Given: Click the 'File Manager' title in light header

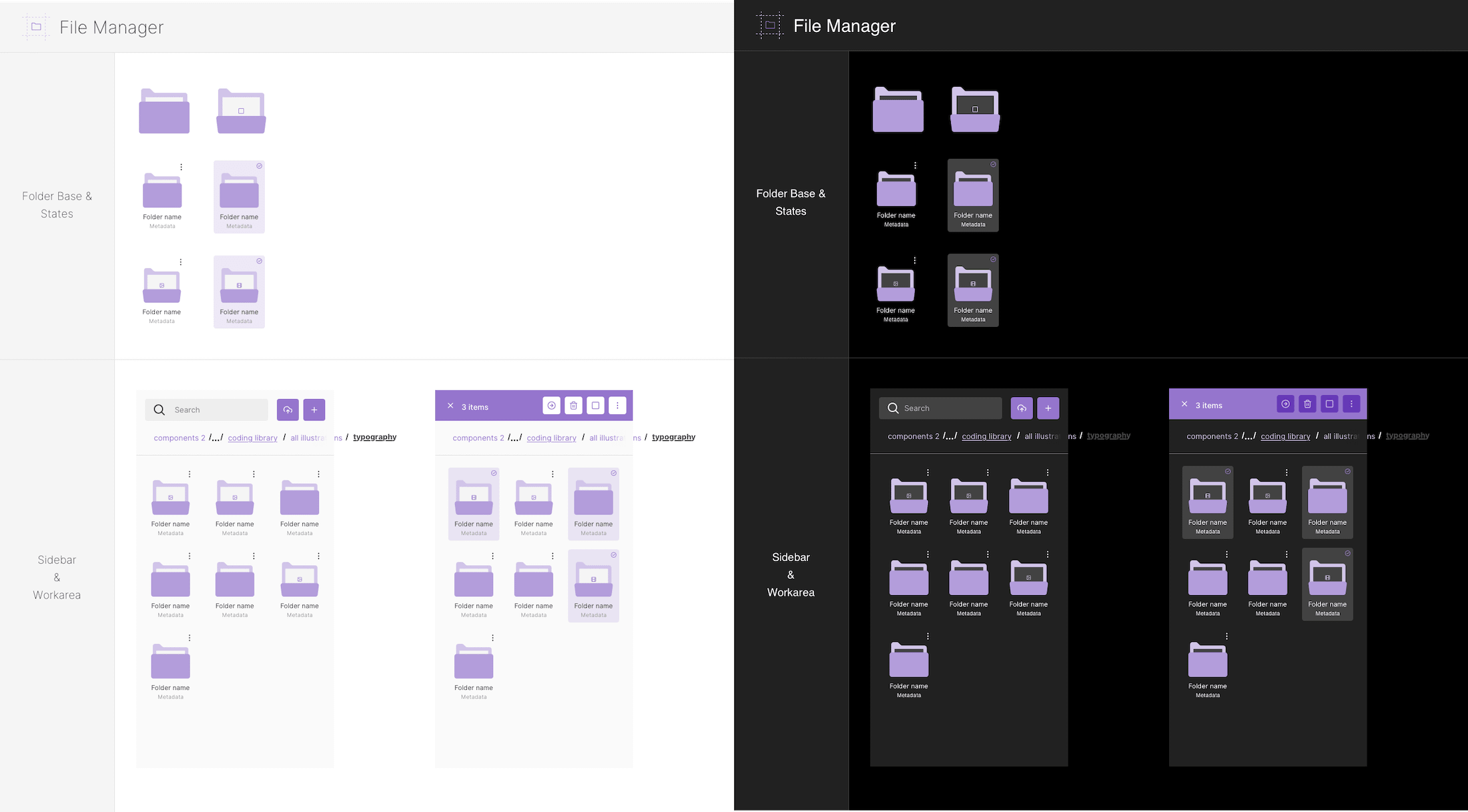Looking at the screenshot, I should point(111,27).
